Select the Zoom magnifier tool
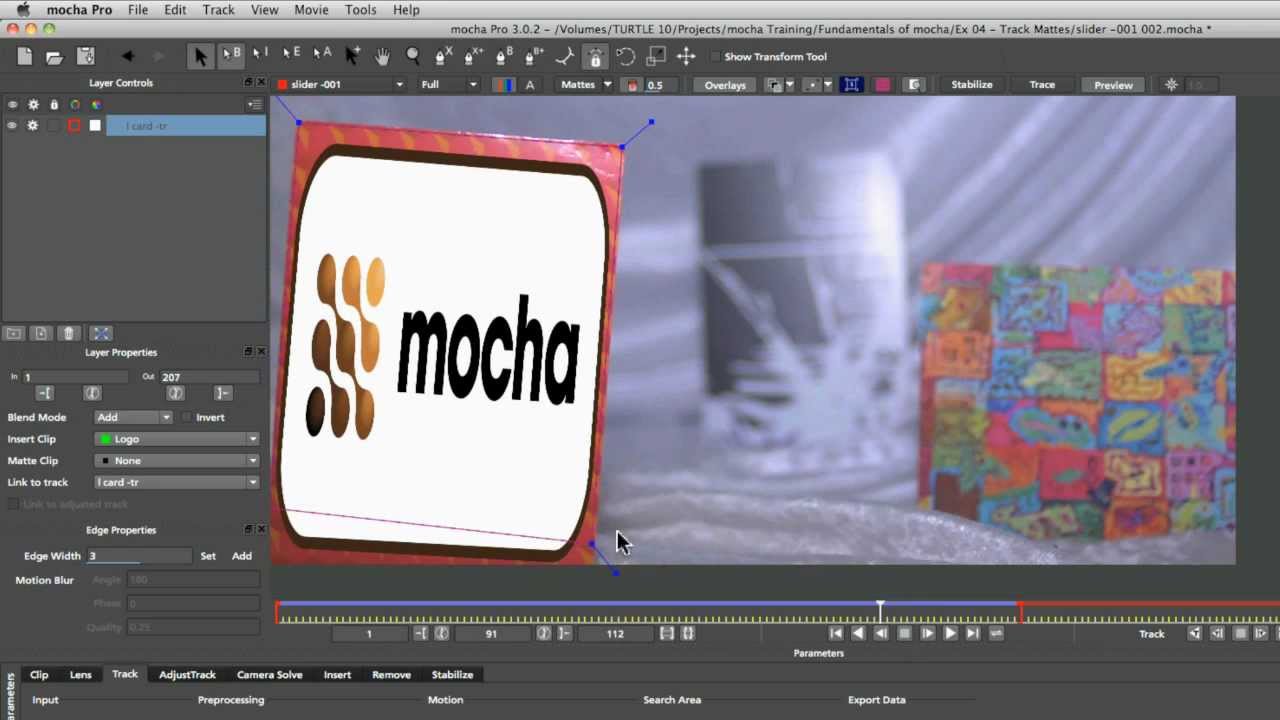 [x=413, y=57]
